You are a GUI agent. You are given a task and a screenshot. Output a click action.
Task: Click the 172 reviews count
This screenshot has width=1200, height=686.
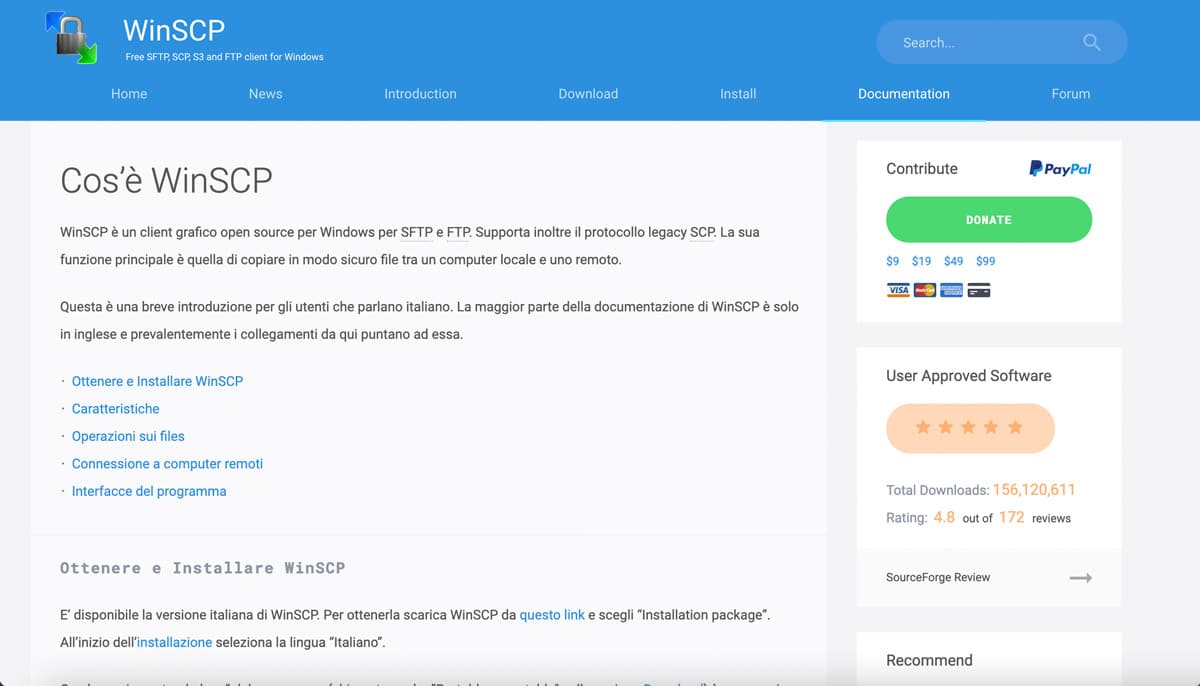coord(1011,517)
